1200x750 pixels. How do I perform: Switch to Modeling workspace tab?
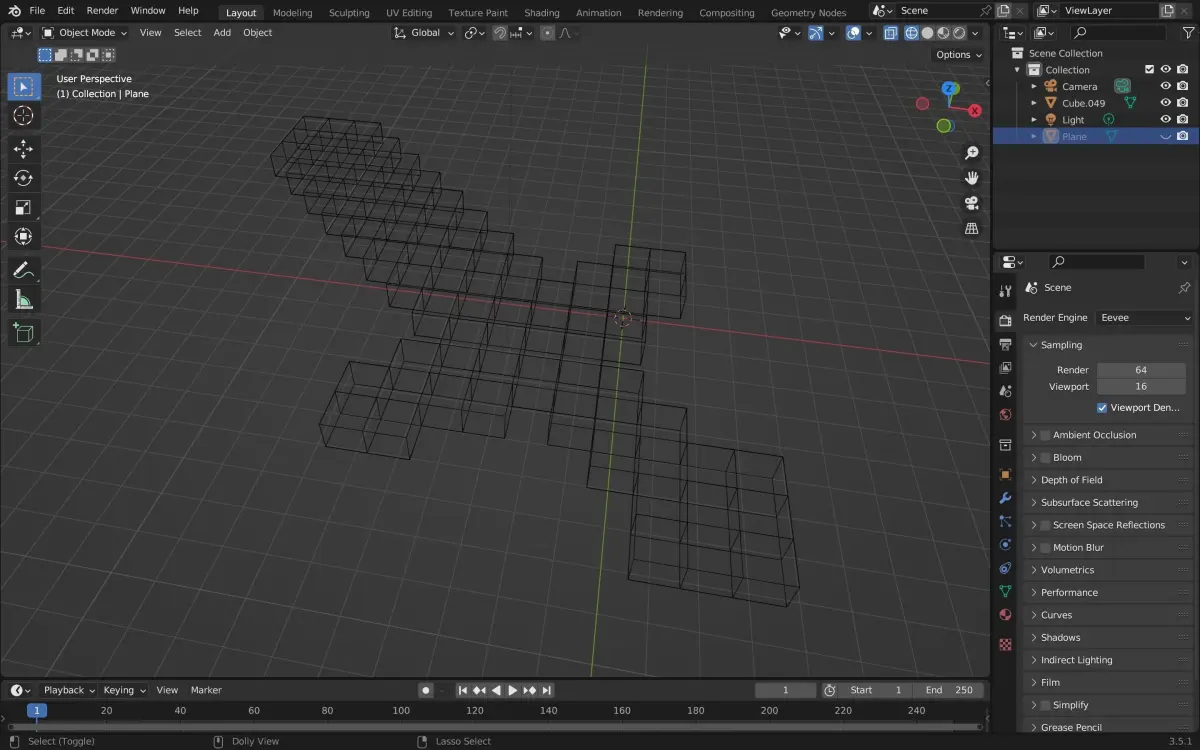pyautogui.click(x=292, y=13)
